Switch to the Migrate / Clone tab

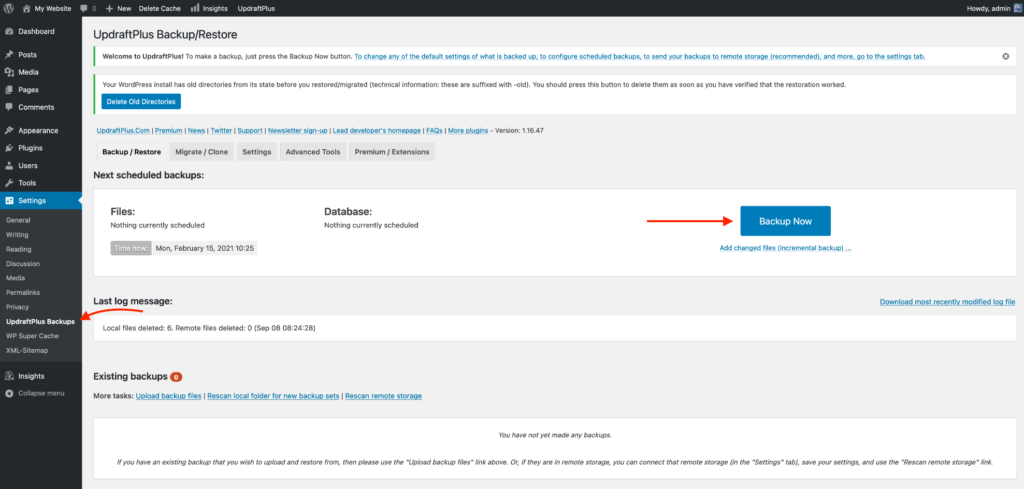click(201, 152)
